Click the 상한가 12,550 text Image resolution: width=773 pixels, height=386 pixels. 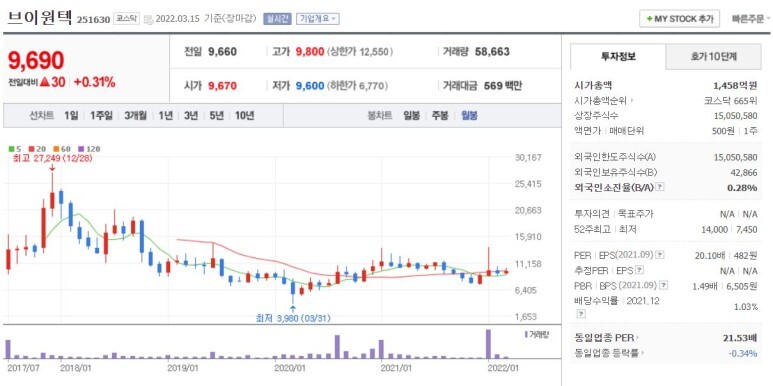360,52
